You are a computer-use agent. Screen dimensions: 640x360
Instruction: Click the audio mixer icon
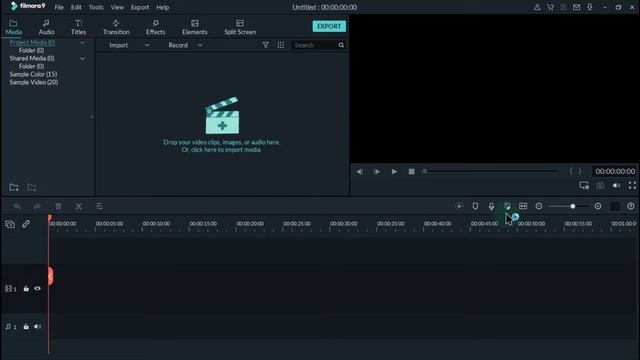click(507, 206)
